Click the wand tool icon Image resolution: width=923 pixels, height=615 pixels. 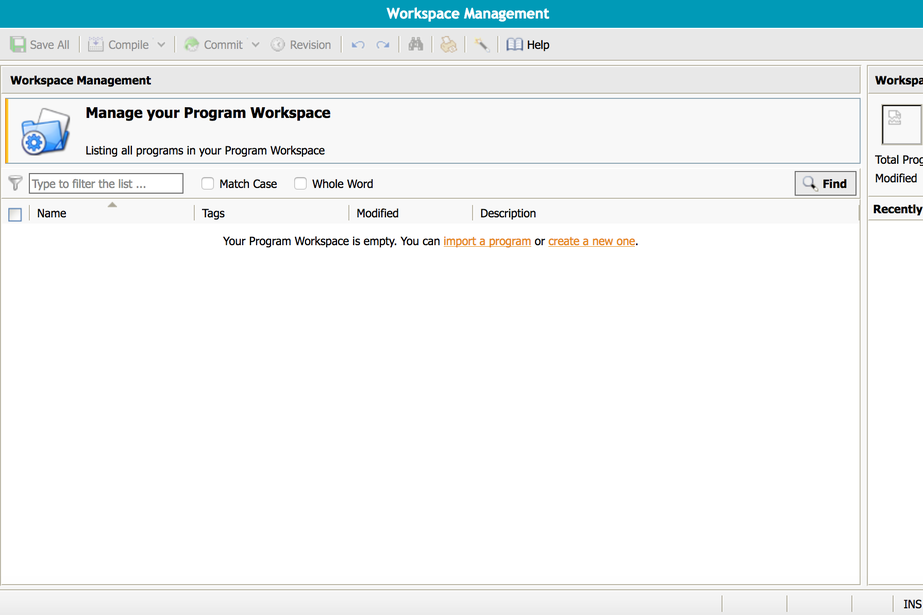pos(481,45)
